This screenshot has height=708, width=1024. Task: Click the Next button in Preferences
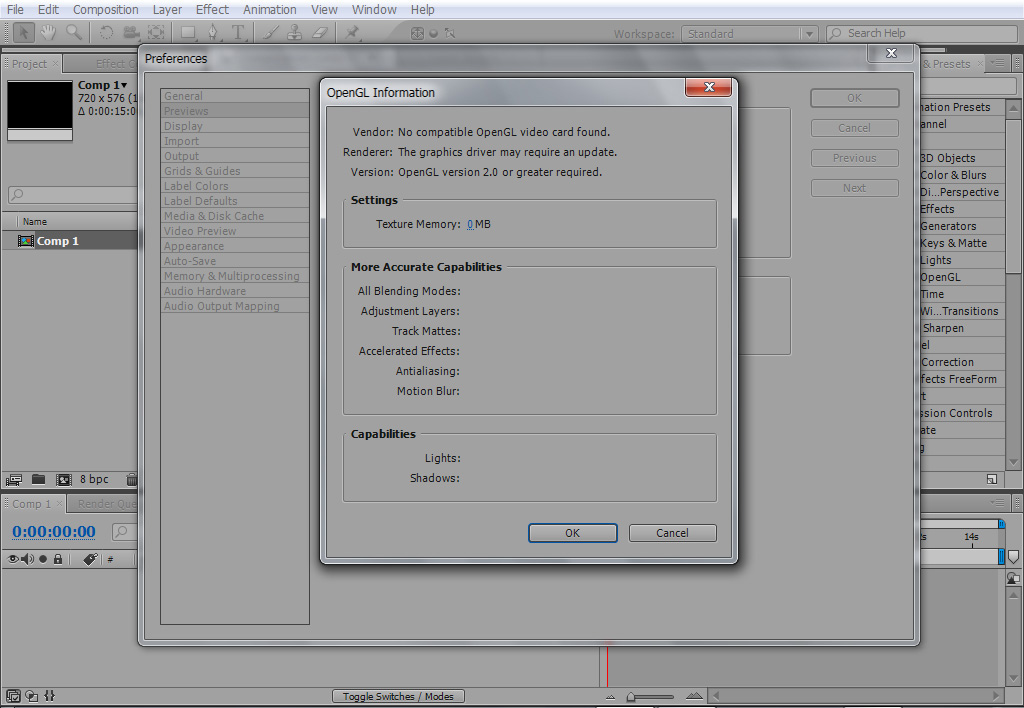click(x=854, y=188)
